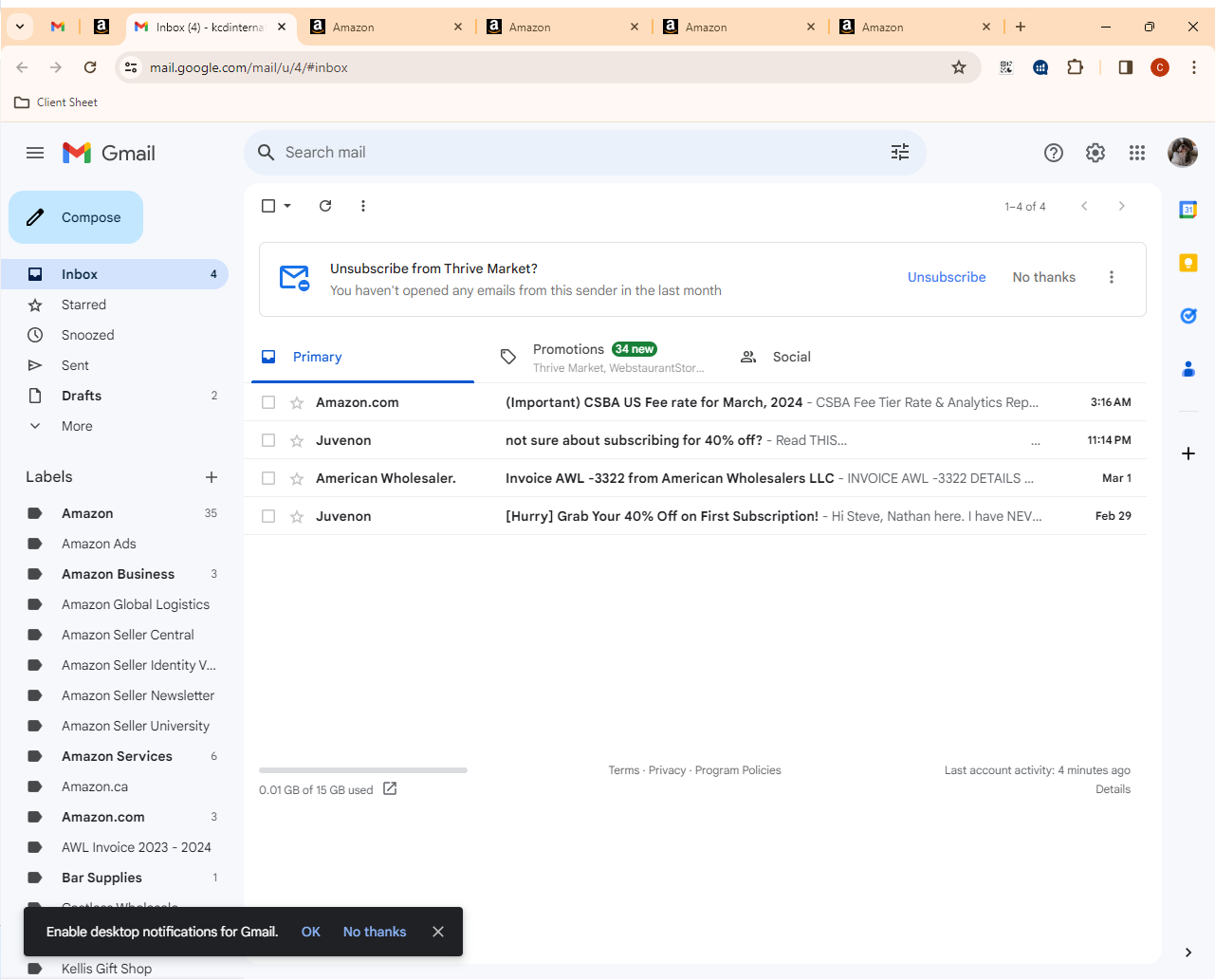
Task: Open the Sent folder
Action: pyautogui.click(x=115, y=365)
